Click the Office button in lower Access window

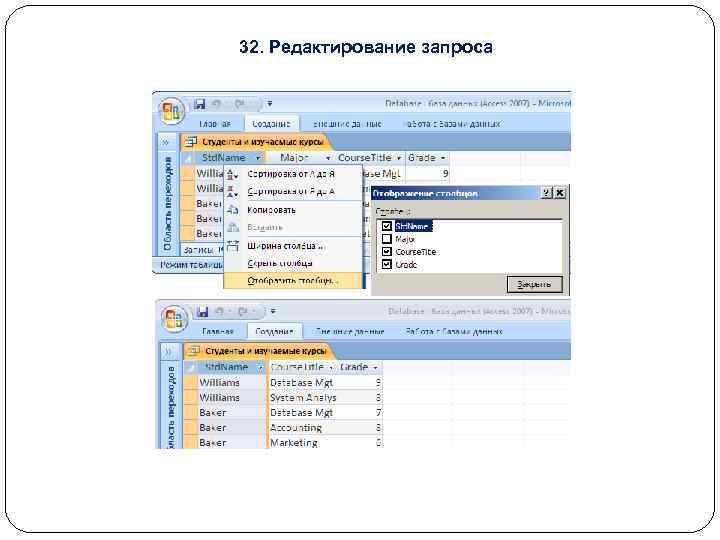(174, 319)
